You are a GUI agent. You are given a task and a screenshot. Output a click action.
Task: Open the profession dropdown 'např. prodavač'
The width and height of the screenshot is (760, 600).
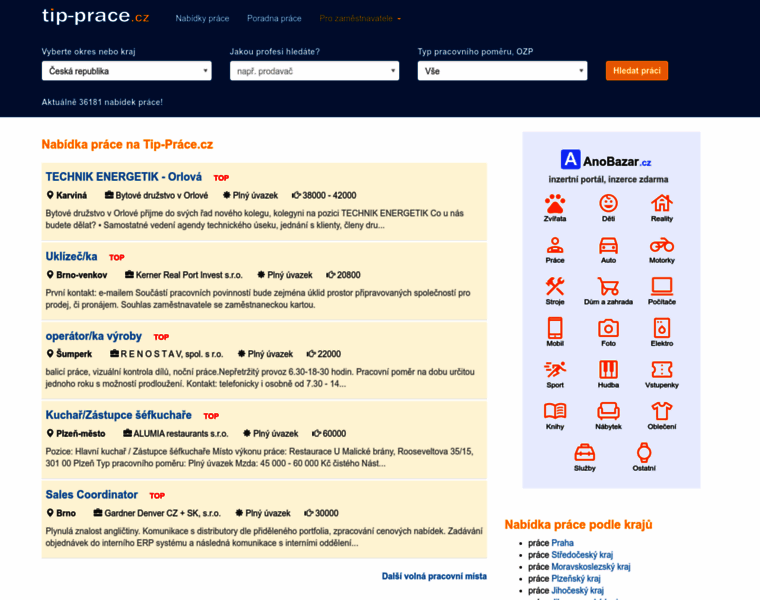coord(315,71)
